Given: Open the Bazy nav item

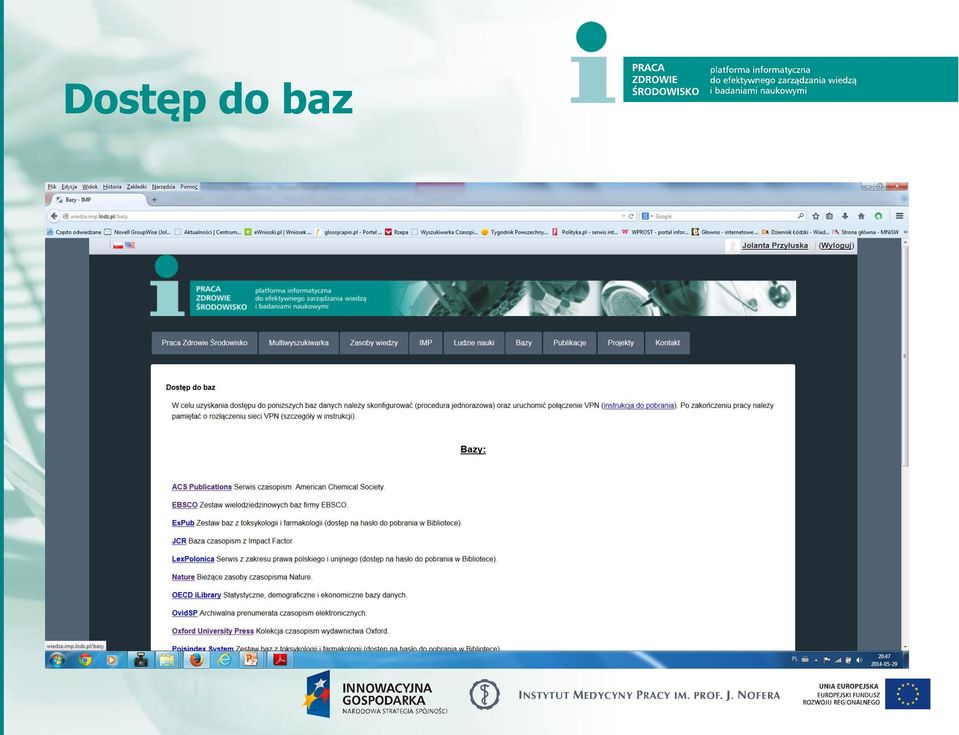Looking at the screenshot, I should [524, 343].
